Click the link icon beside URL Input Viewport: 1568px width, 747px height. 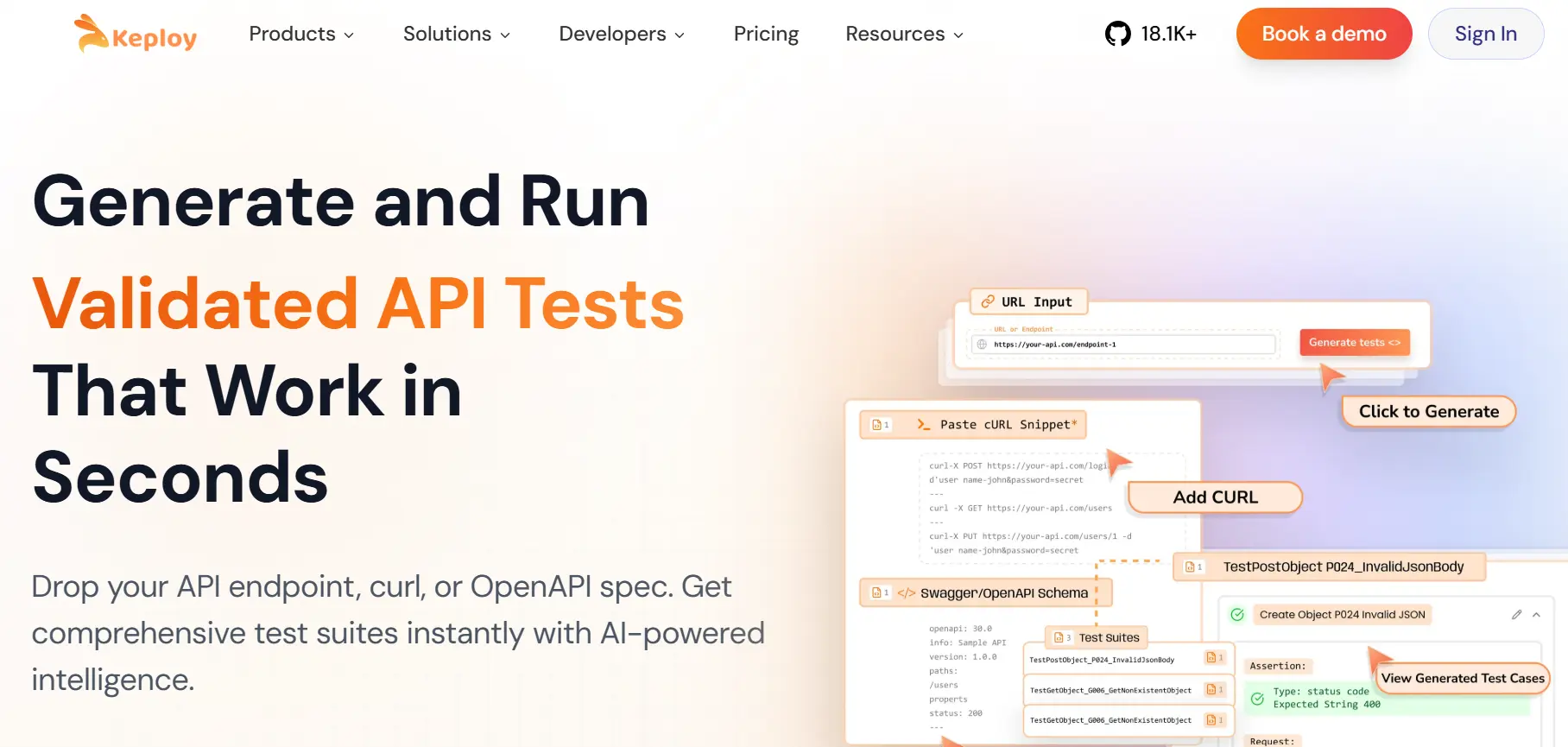[x=988, y=301]
